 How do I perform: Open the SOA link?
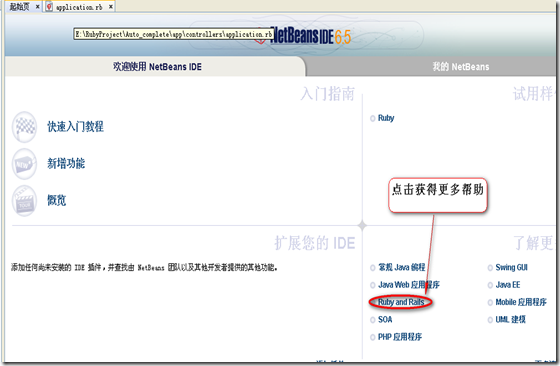coord(385,319)
